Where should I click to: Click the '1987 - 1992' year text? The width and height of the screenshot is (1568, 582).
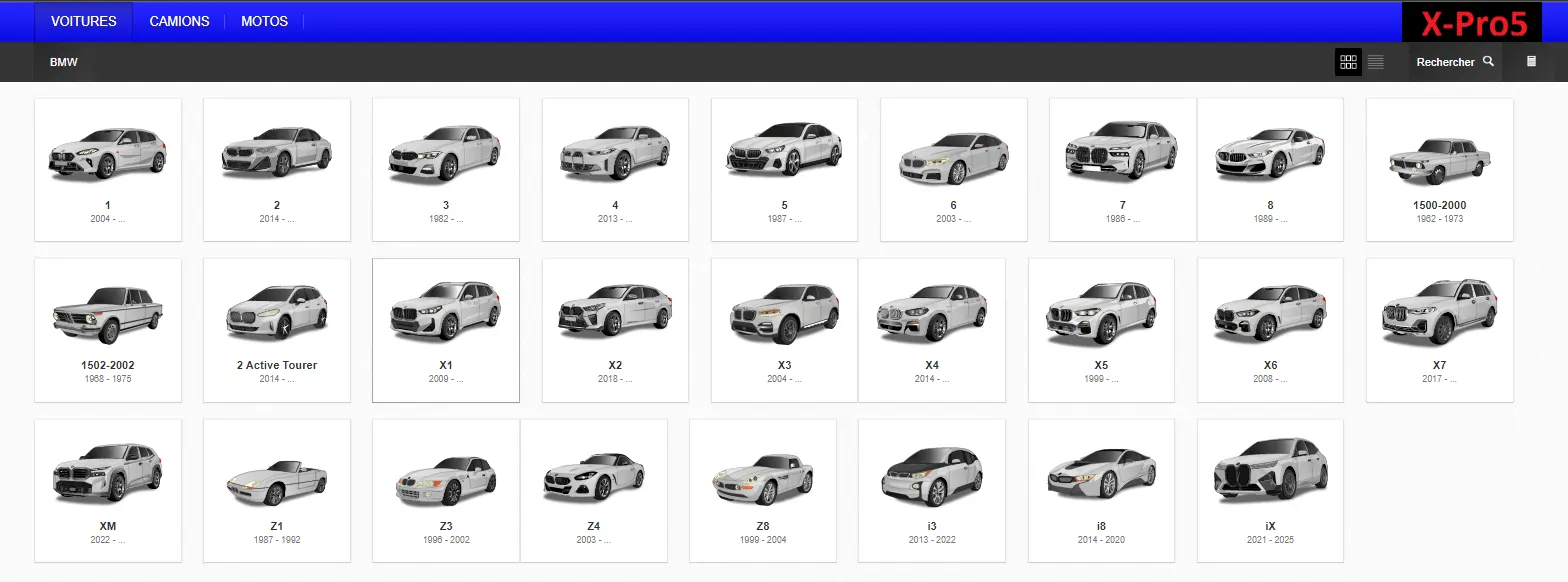click(277, 540)
